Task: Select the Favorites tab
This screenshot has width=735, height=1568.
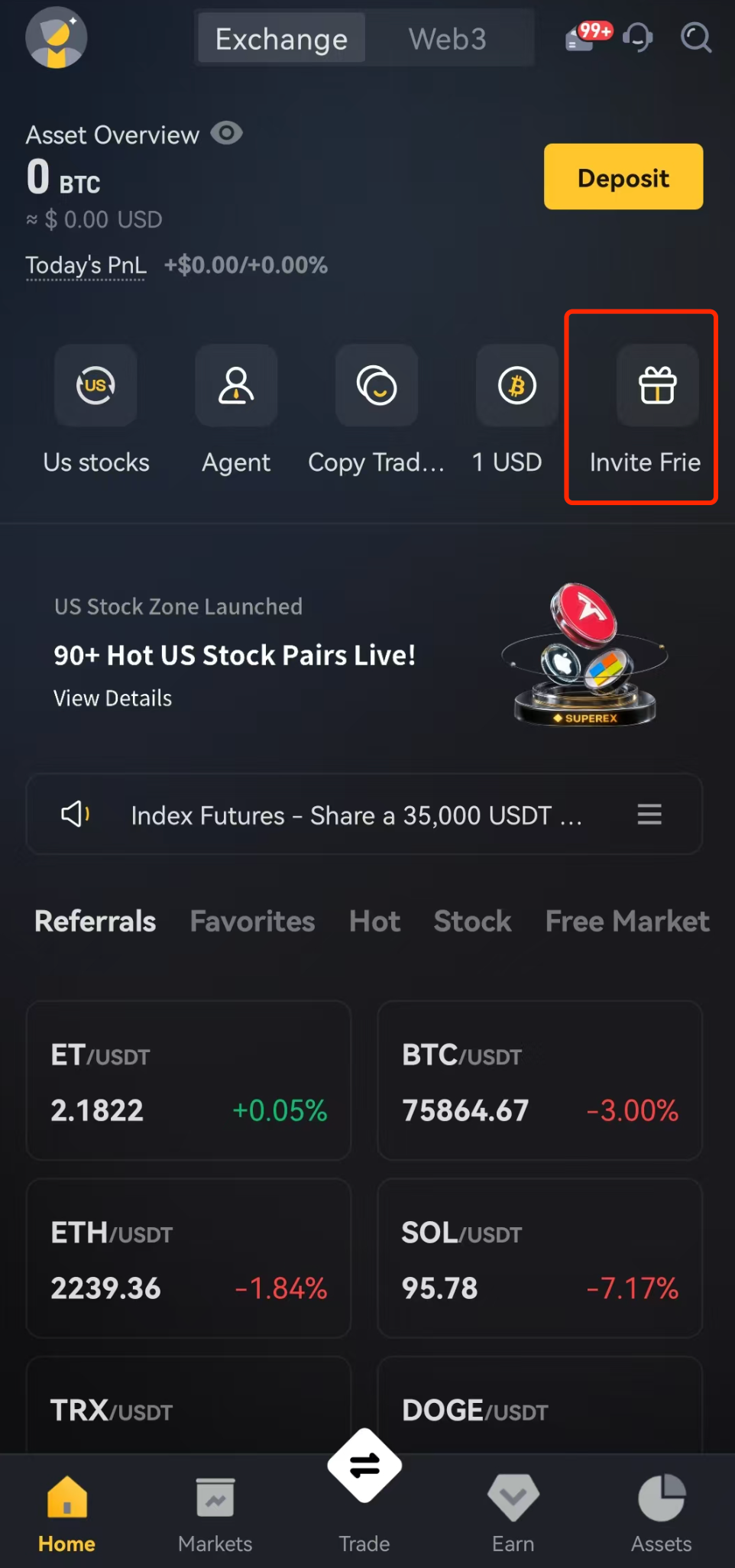Action: click(x=252, y=921)
